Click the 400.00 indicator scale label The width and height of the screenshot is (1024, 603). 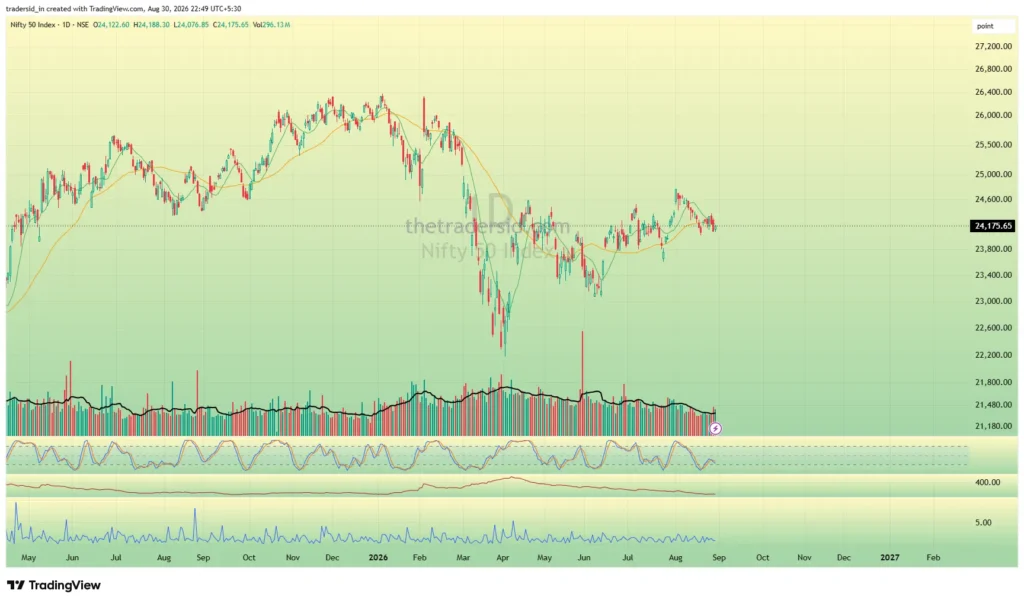click(x=987, y=482)
